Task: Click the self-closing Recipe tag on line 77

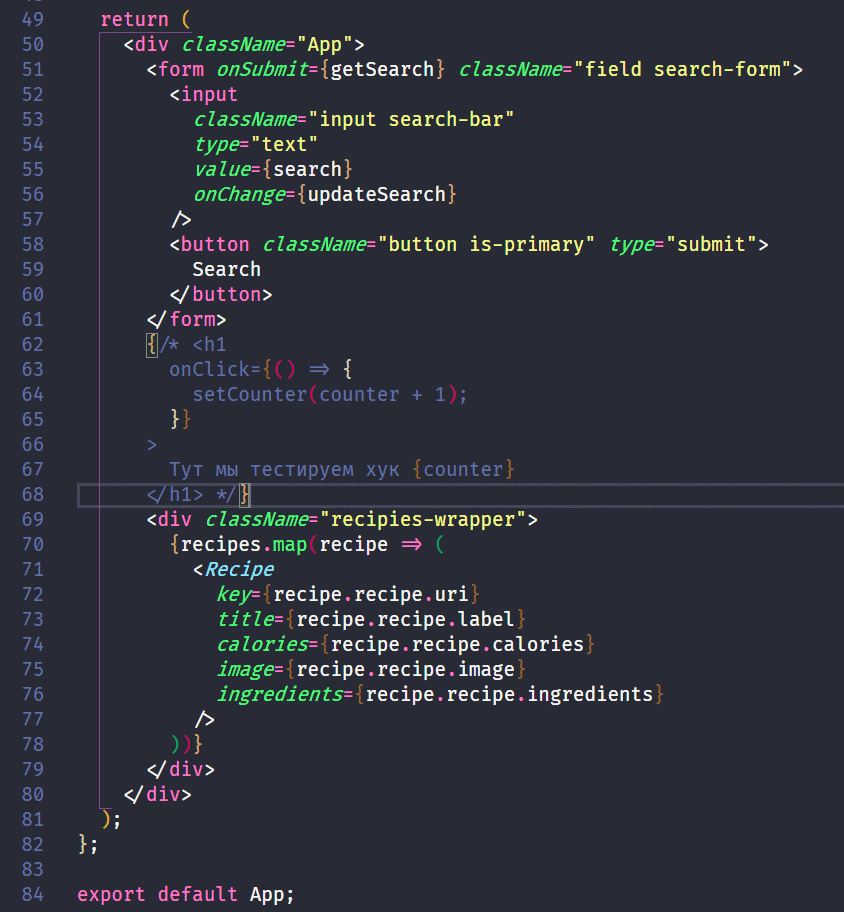Action: [204, 719]
